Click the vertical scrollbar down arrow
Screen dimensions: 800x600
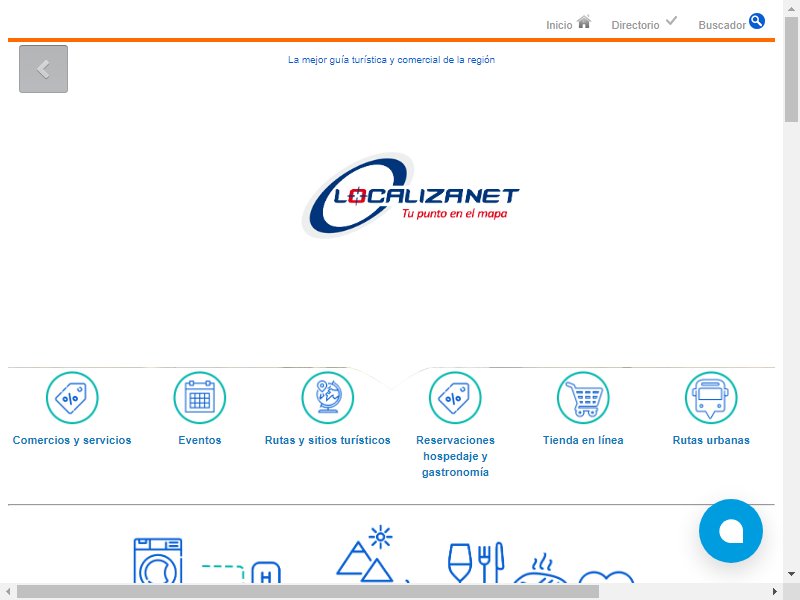tap(791, 574)
